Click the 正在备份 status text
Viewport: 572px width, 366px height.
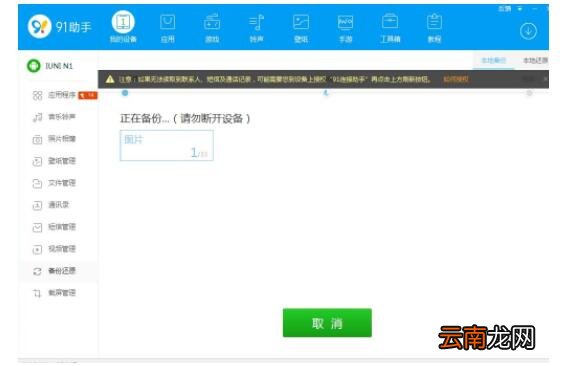[x=185, y=118]
